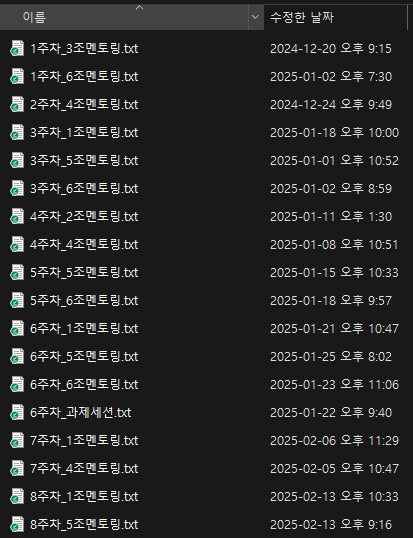Screen dimensions: 413x538
Task: Select file 4주차_4조멘토링.txt by name
Action: pos(84,244)
